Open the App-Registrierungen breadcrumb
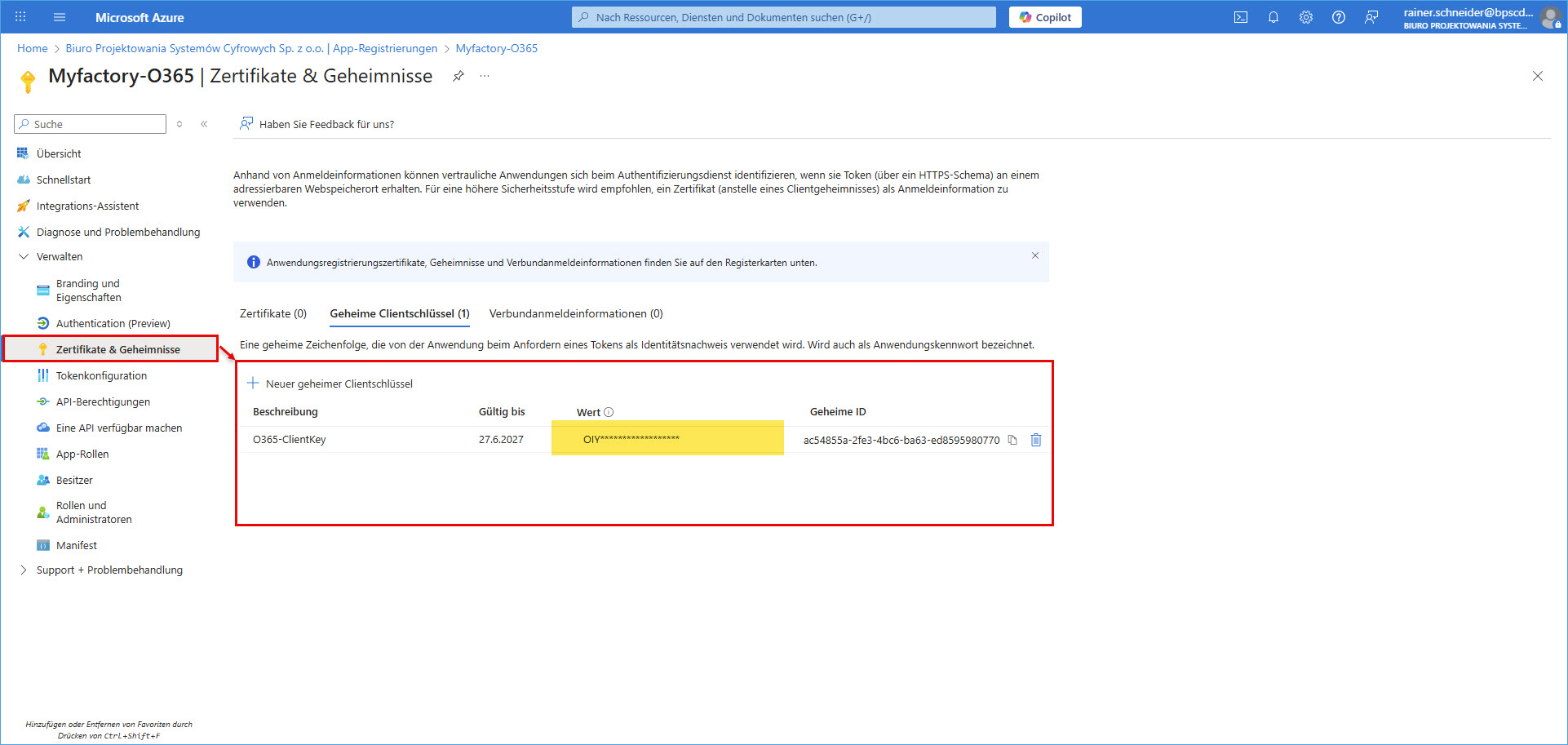The width and height of the screenshot is (1568, 745). coord(251,48)
